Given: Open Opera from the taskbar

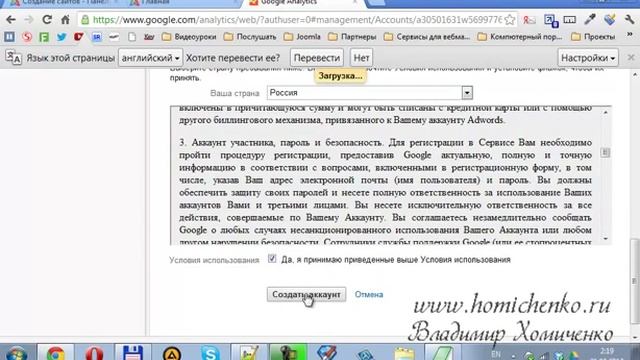Looking at the screenshot, I should click(94, 352).
